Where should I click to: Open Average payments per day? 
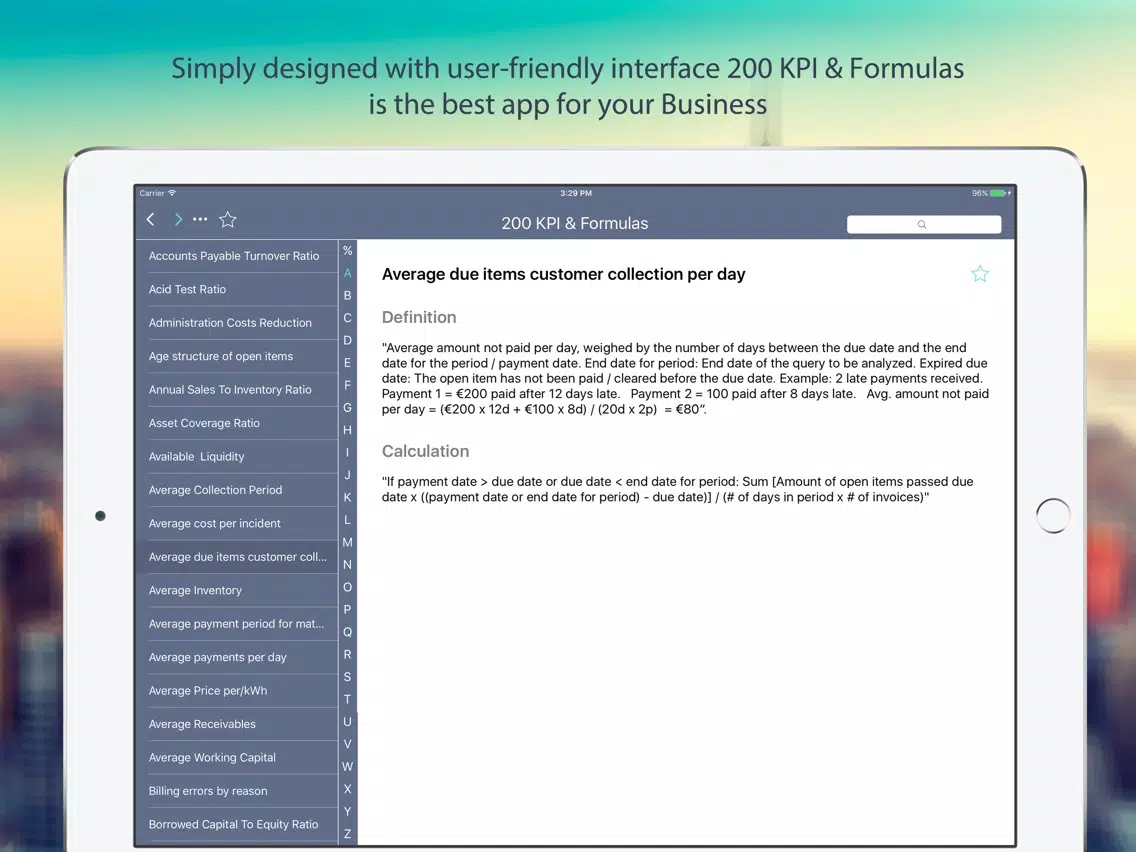[x=236, y=657]
